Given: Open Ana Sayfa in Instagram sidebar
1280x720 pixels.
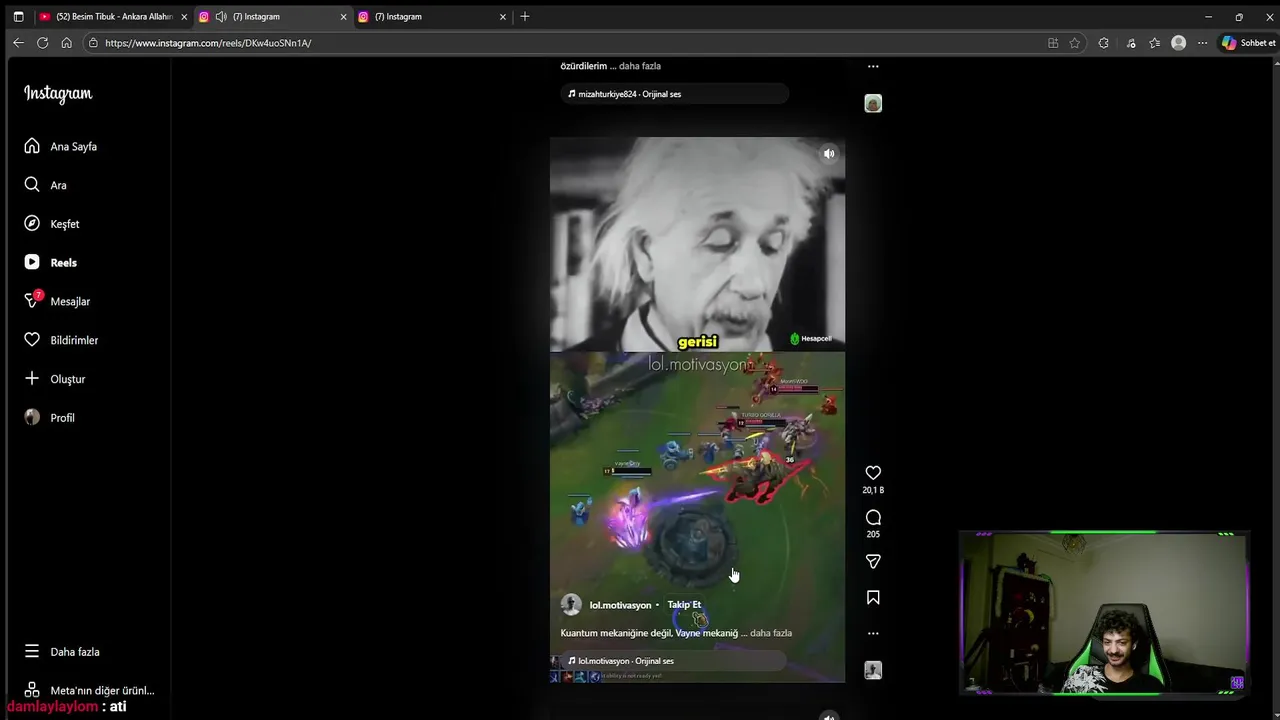Looking at the screenshot, I should pos(62,146).
